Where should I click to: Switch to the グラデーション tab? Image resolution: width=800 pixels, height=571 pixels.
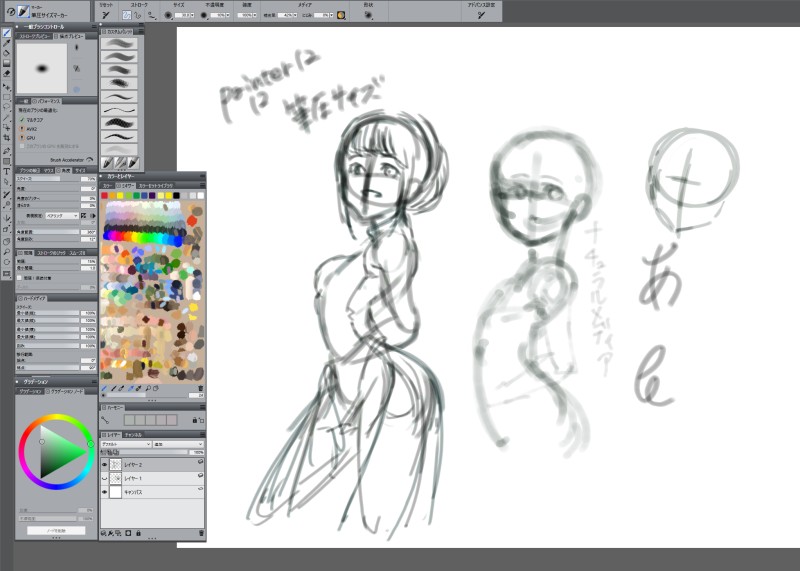pyautogui.click(x=30, y=391)
